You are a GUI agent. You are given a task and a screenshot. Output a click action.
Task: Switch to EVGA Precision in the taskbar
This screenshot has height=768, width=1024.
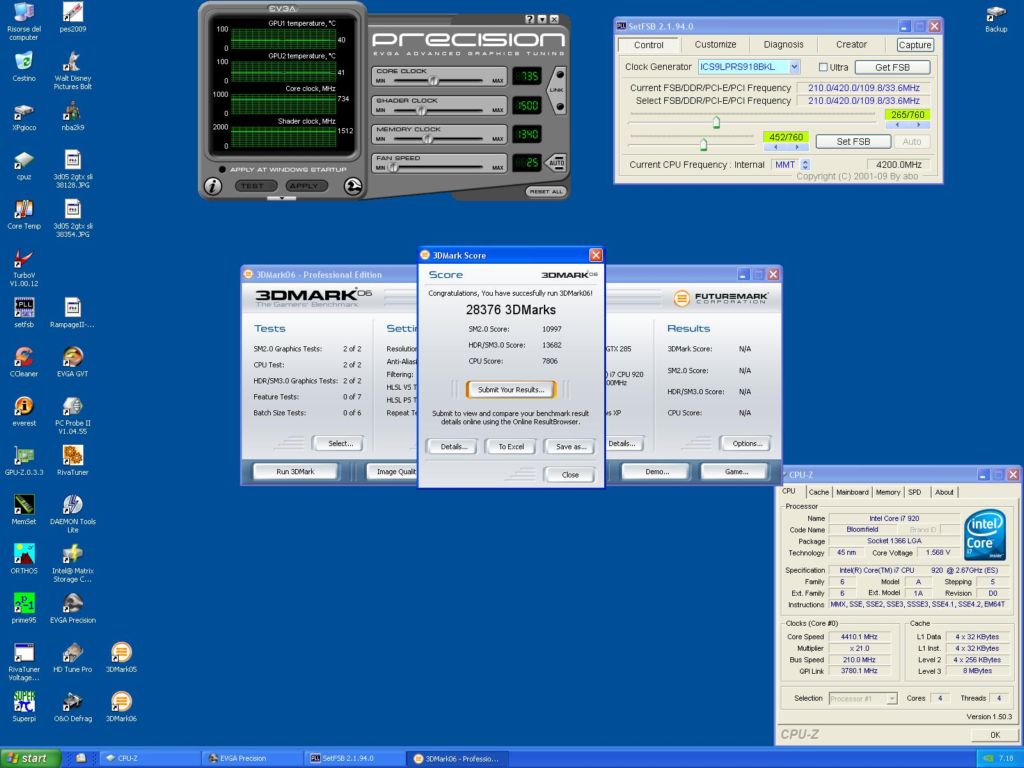(x=251, y=759)
